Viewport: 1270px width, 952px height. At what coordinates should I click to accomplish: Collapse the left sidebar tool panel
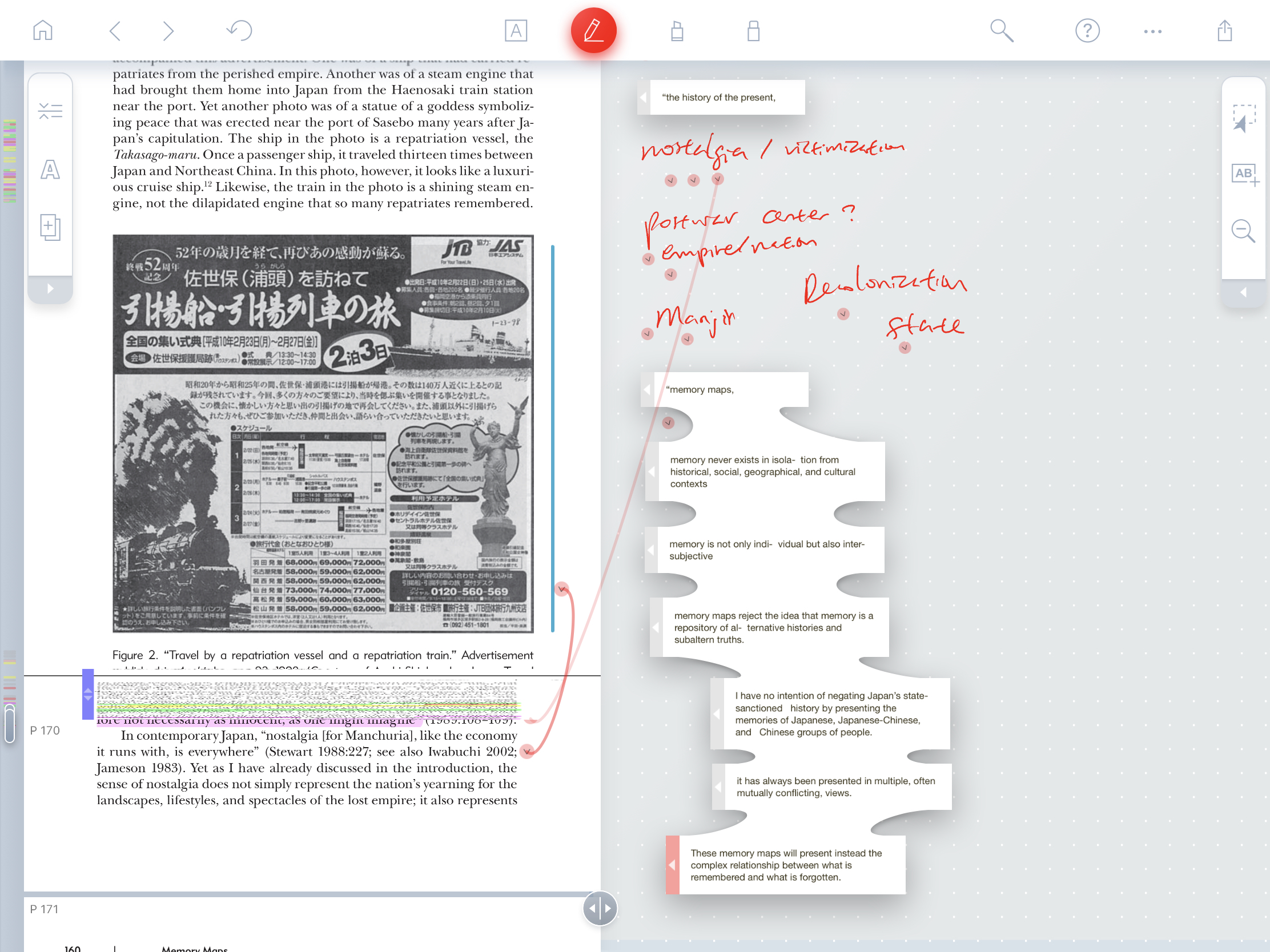tap(50, 289)
